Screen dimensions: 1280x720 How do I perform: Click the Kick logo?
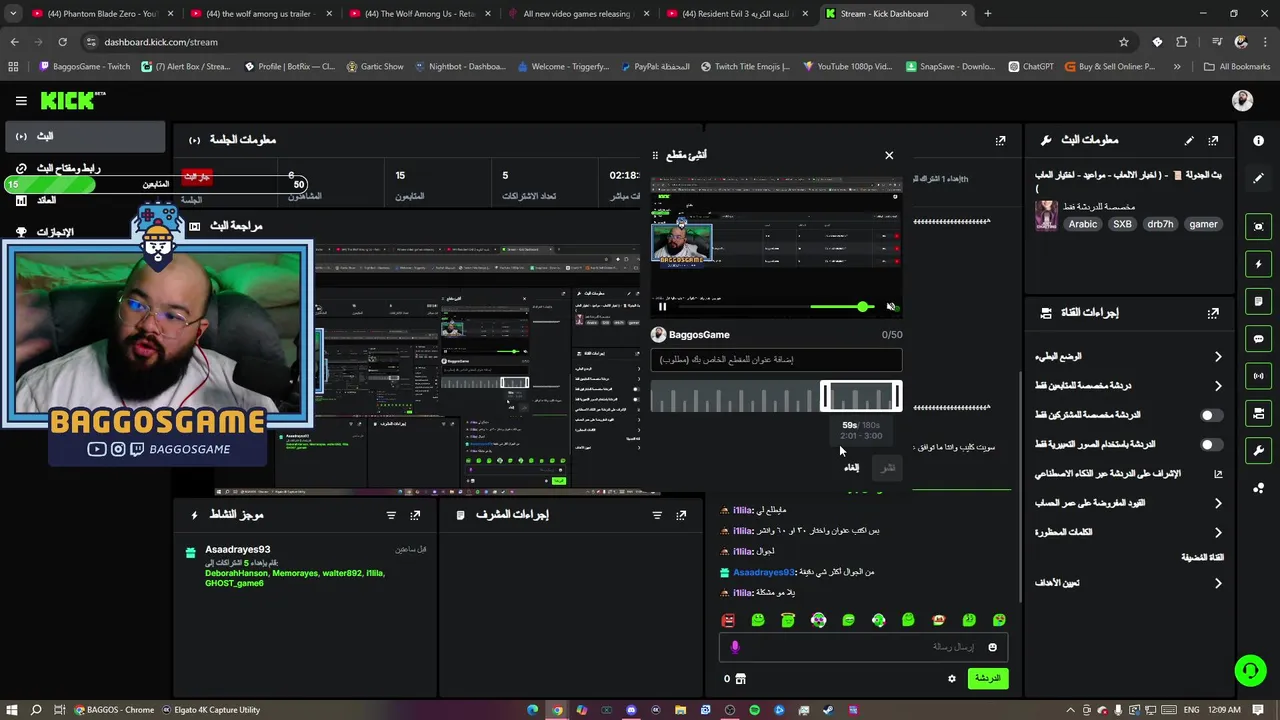[x=72, y=100]
